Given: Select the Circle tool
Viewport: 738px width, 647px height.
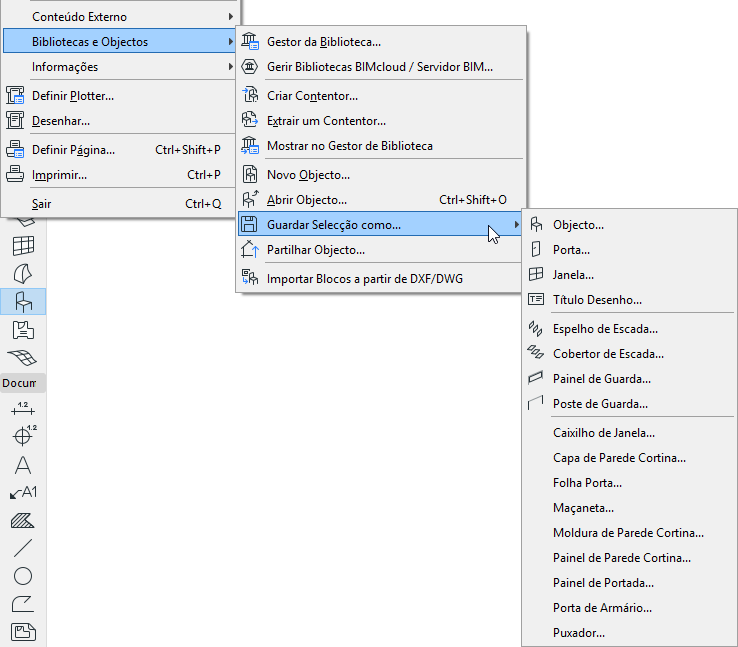Looking at the screenshot, I should click(23, 576).
